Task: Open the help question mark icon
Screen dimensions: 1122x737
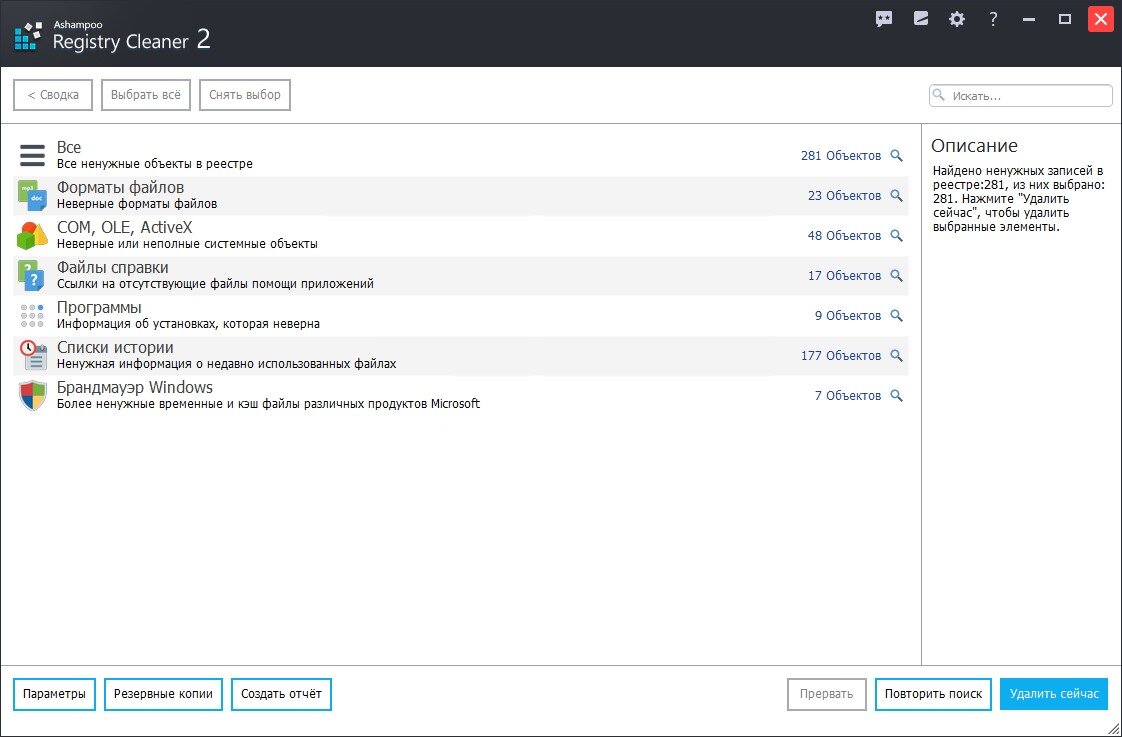Action: pos(993,19)
